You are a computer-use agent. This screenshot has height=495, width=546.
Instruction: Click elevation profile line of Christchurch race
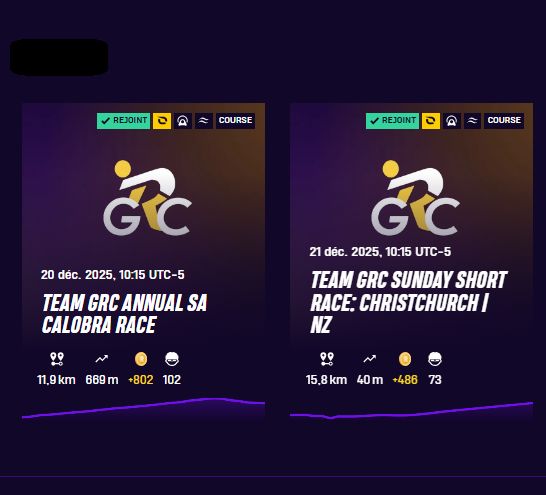[x=411, y=411]
